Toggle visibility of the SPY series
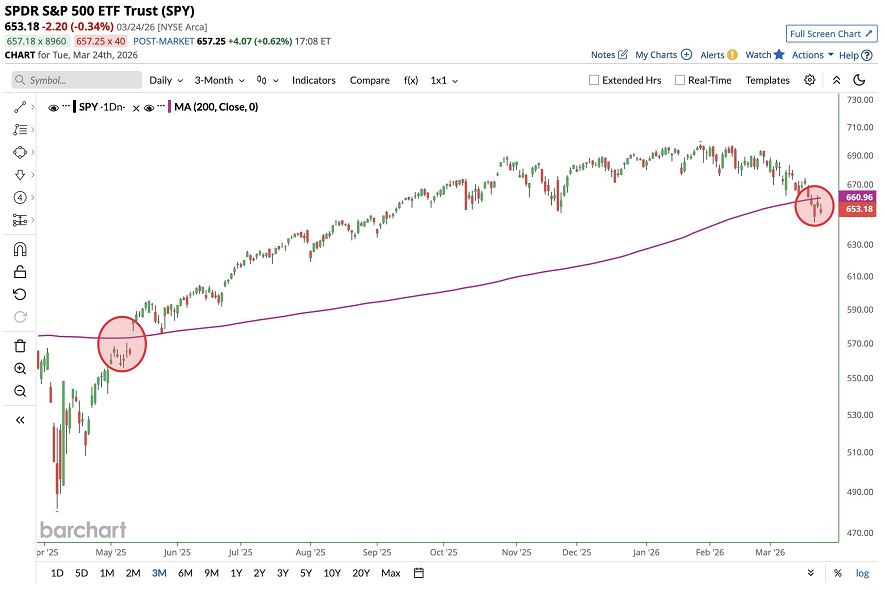Image resolution: width=885 pixels, height=590 pixels. [53, 107]
